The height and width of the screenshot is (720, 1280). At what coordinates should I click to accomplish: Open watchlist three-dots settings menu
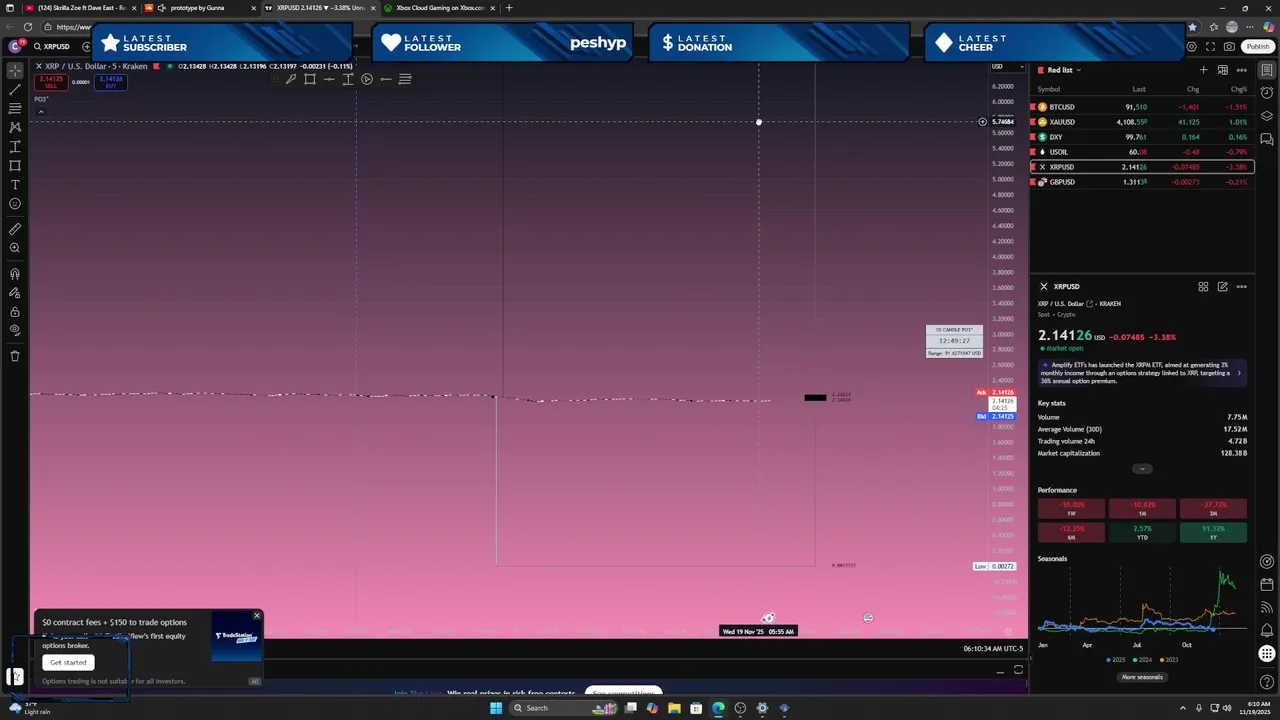coord(1241,70)
